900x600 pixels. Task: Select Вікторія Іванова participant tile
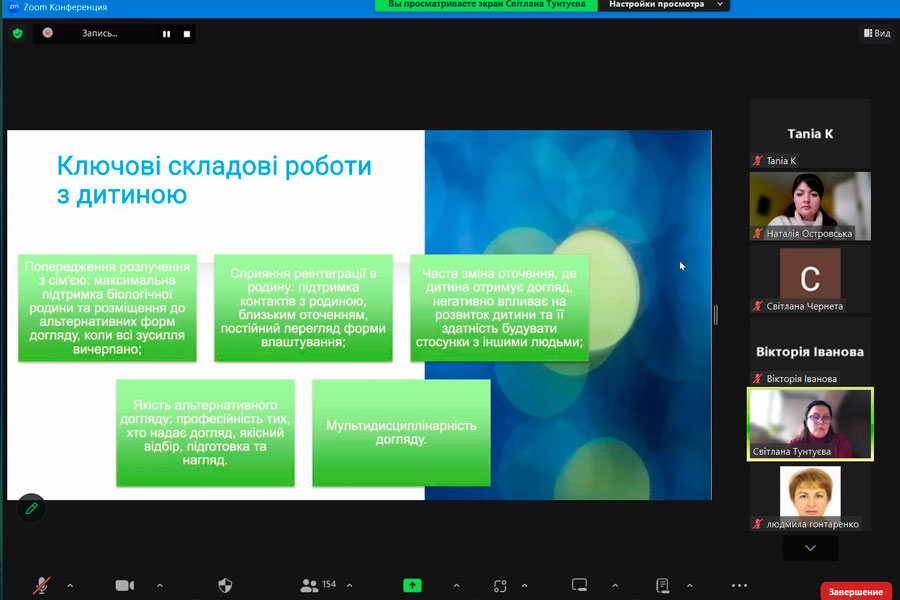(810, 351)
